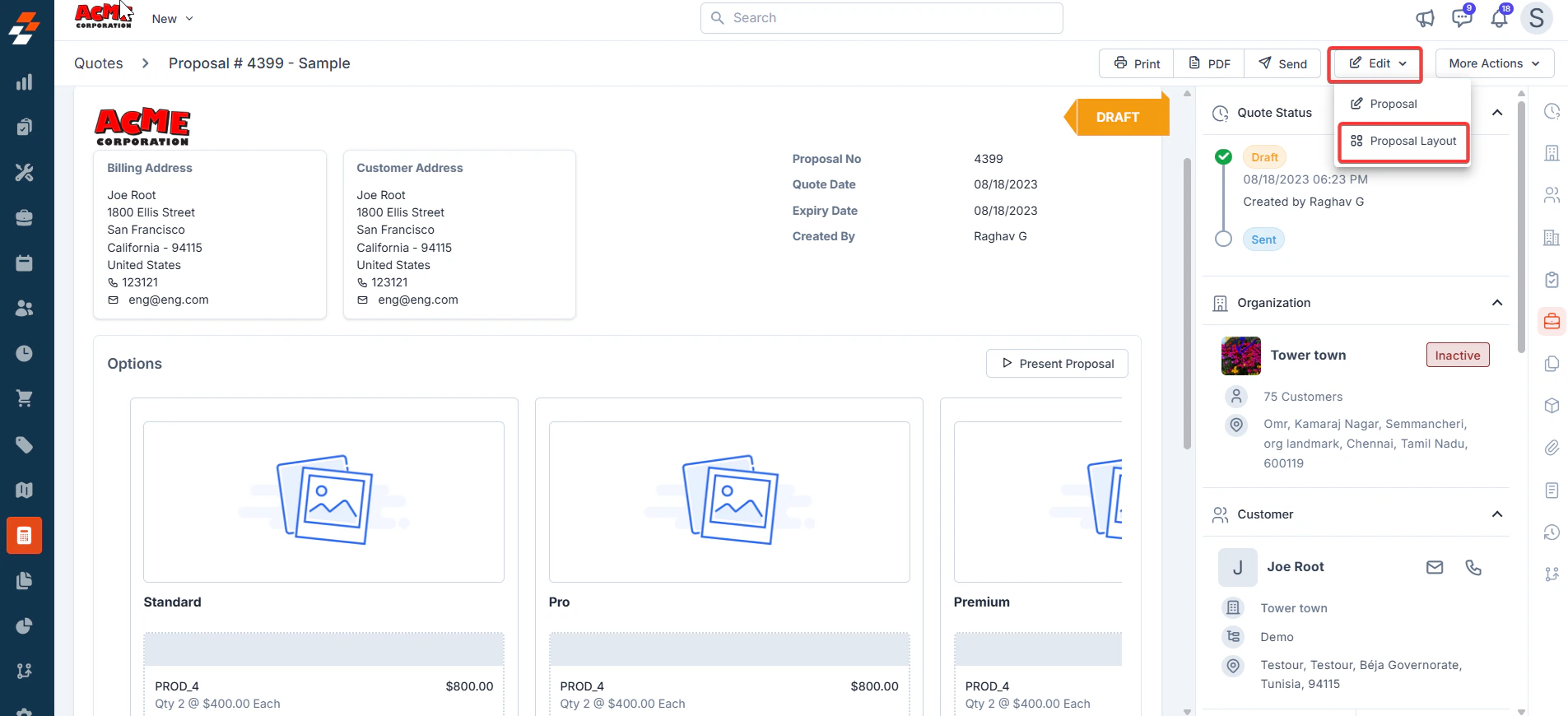Click the Standard option image placeholder
1568x716 pixels.
point(323,502)
